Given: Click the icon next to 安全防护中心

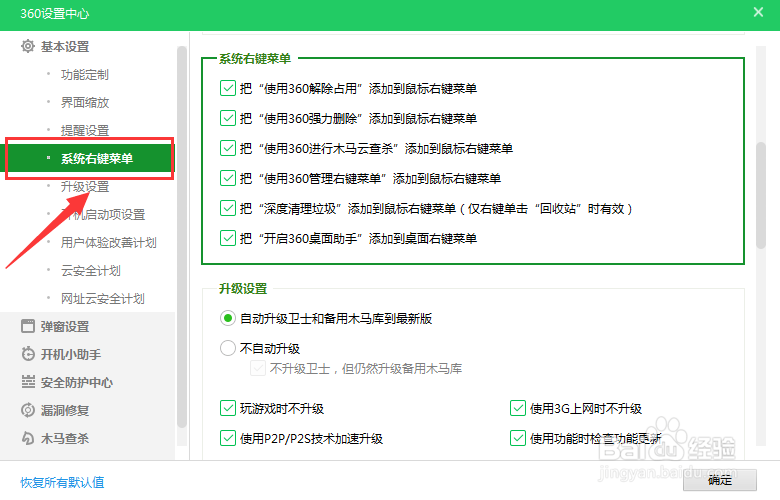Looking at the screenshot, I should 28,382.
